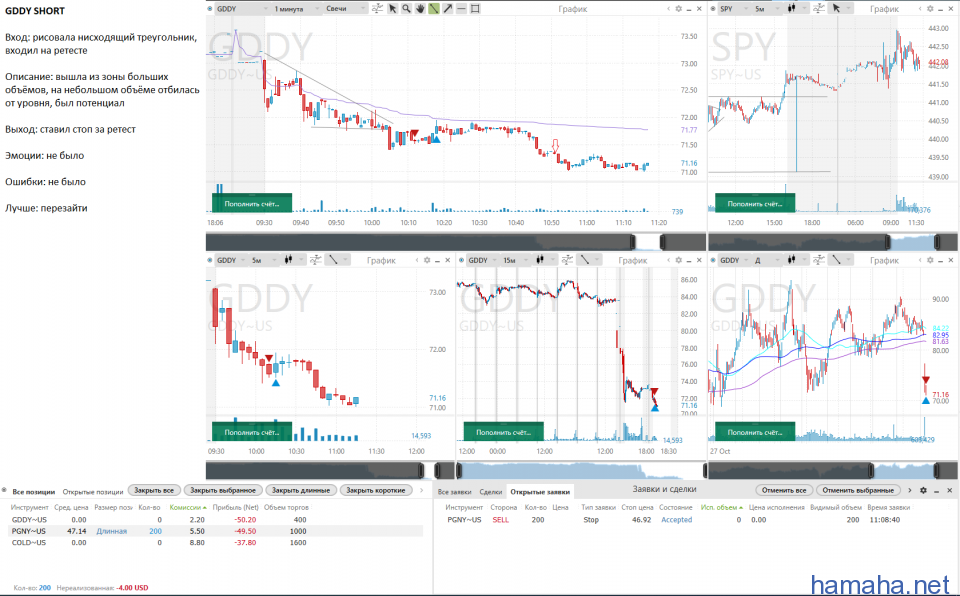The image size is (960, 596).
Task: Click the right range handle under the daily chart
Action: coord(937,470)
